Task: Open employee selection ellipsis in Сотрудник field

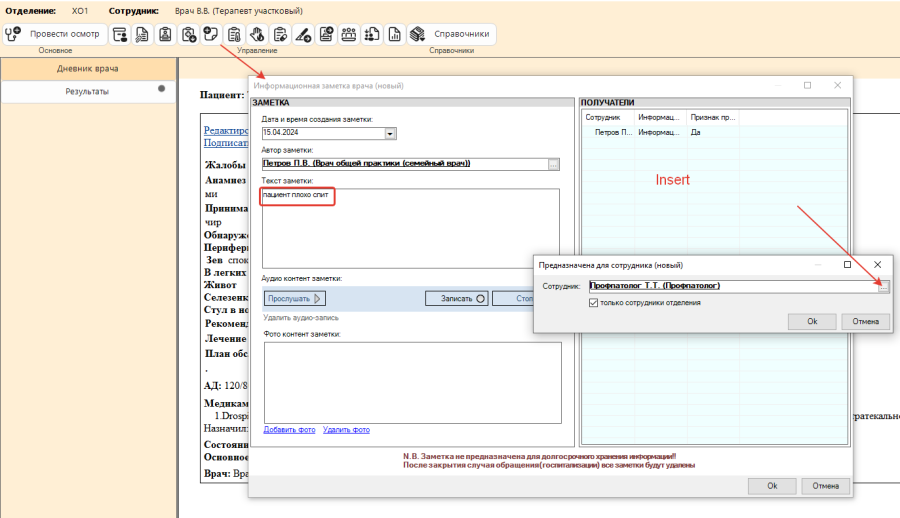Action: tap(884, 287)
